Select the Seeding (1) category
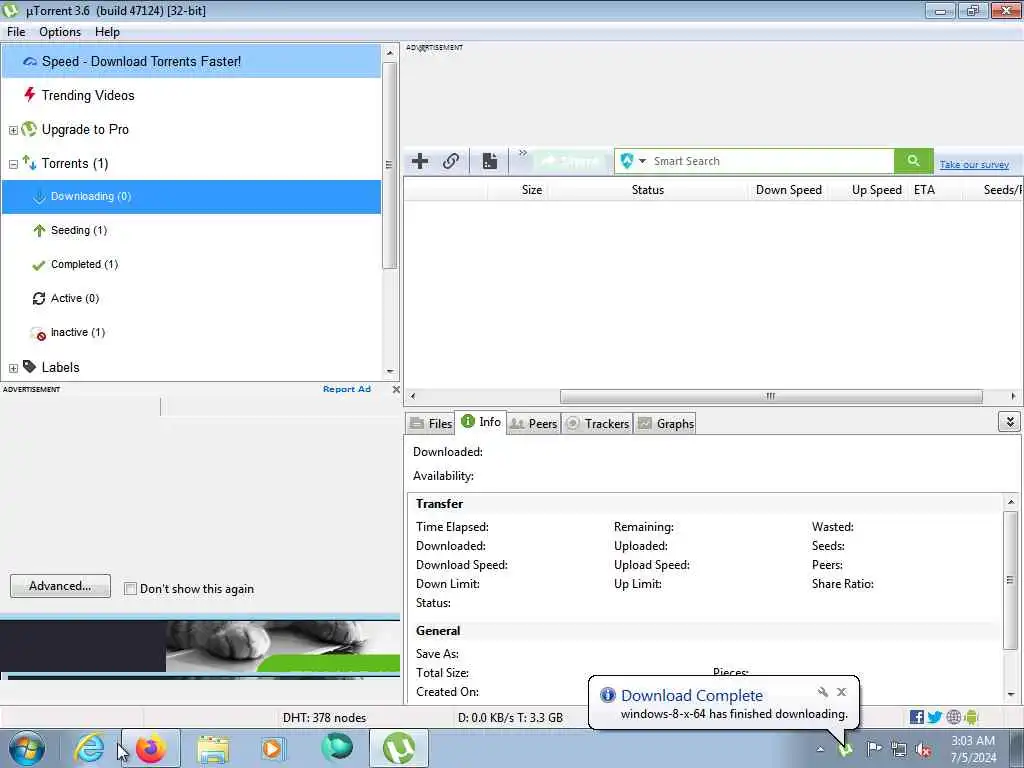Image resolution: width=1024 pixels, height=768 pixels. coord(78,231)
